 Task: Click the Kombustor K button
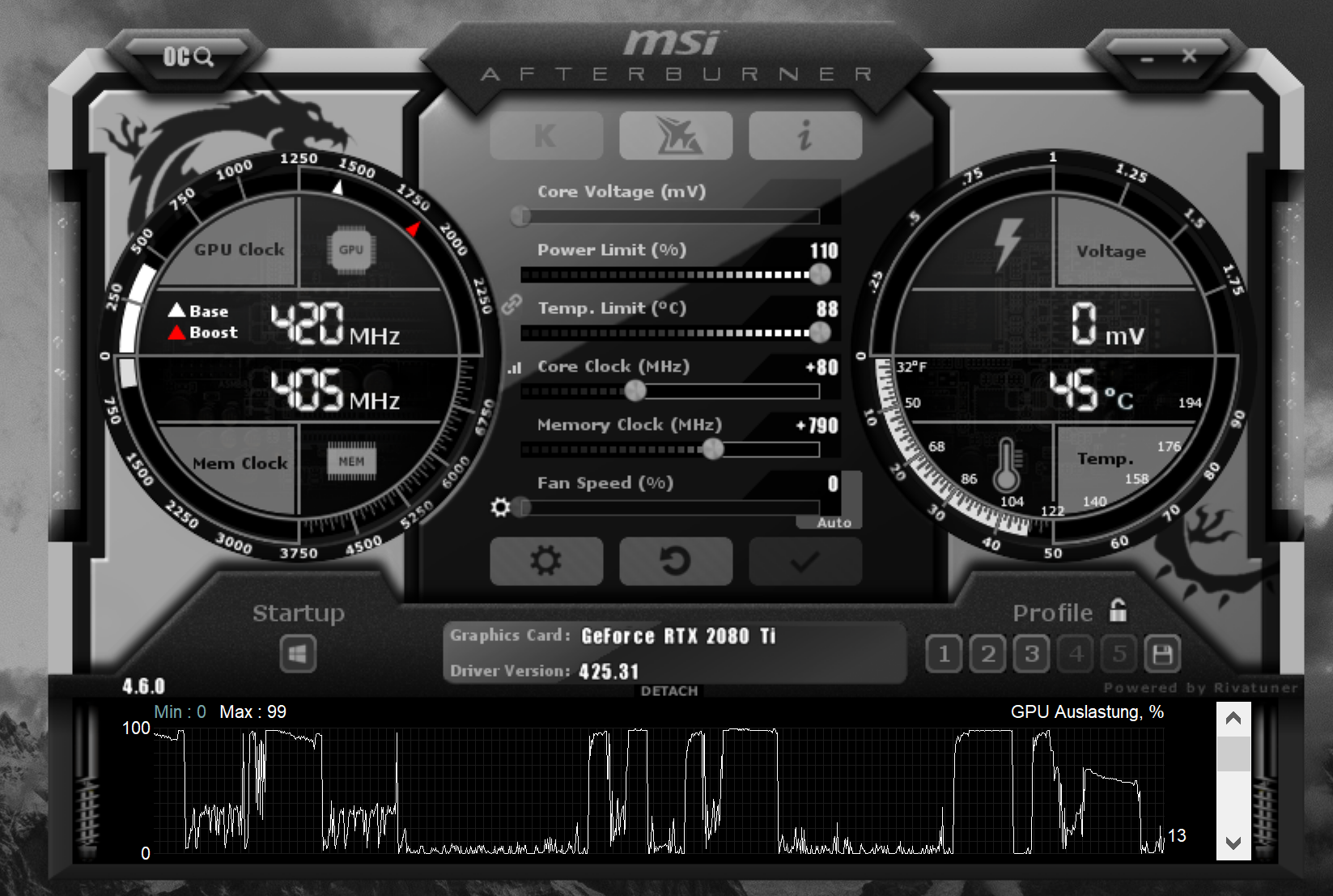546,135
